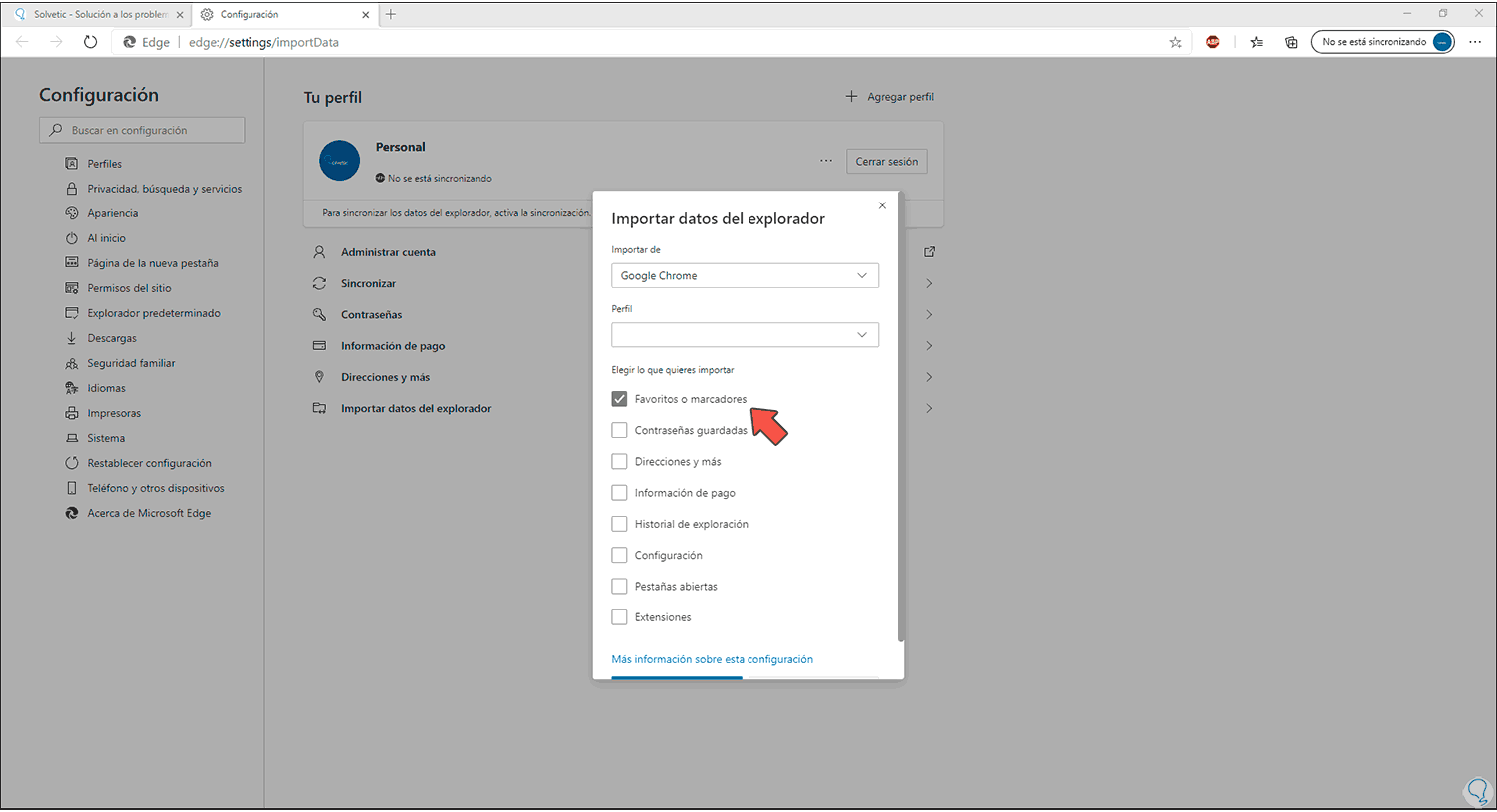This screenshot has width=1497, height=812.
Task: Go back using the browser back arrow
Action: [22, 42]
